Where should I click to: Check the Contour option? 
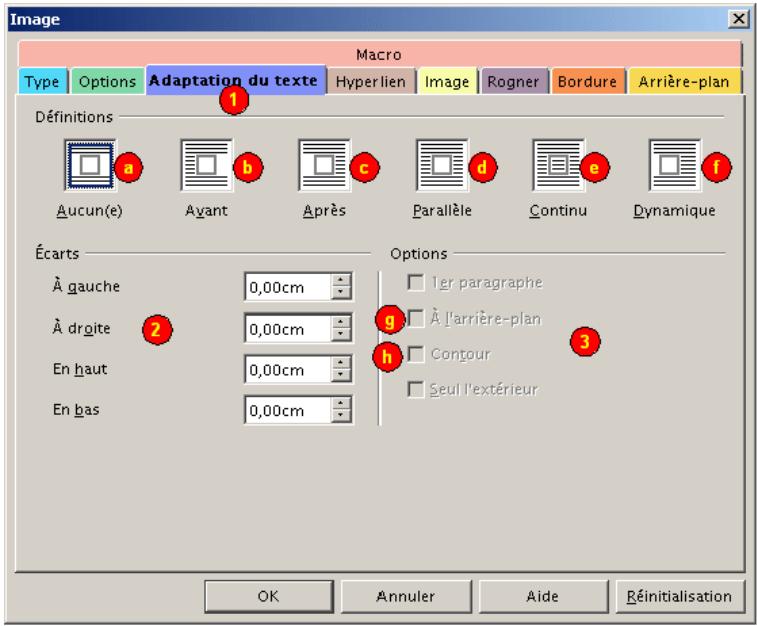[416, 354]
